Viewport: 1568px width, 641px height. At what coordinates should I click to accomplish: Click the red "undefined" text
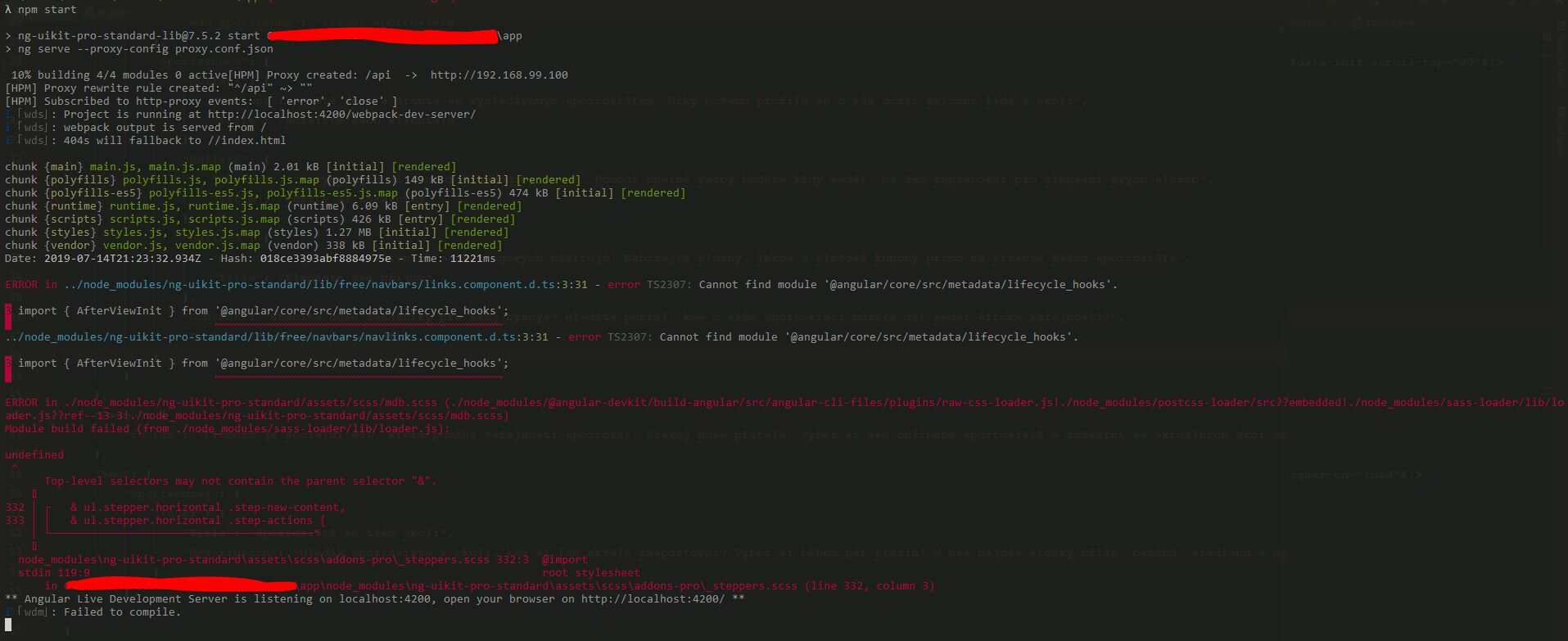[x=34, y=455]
